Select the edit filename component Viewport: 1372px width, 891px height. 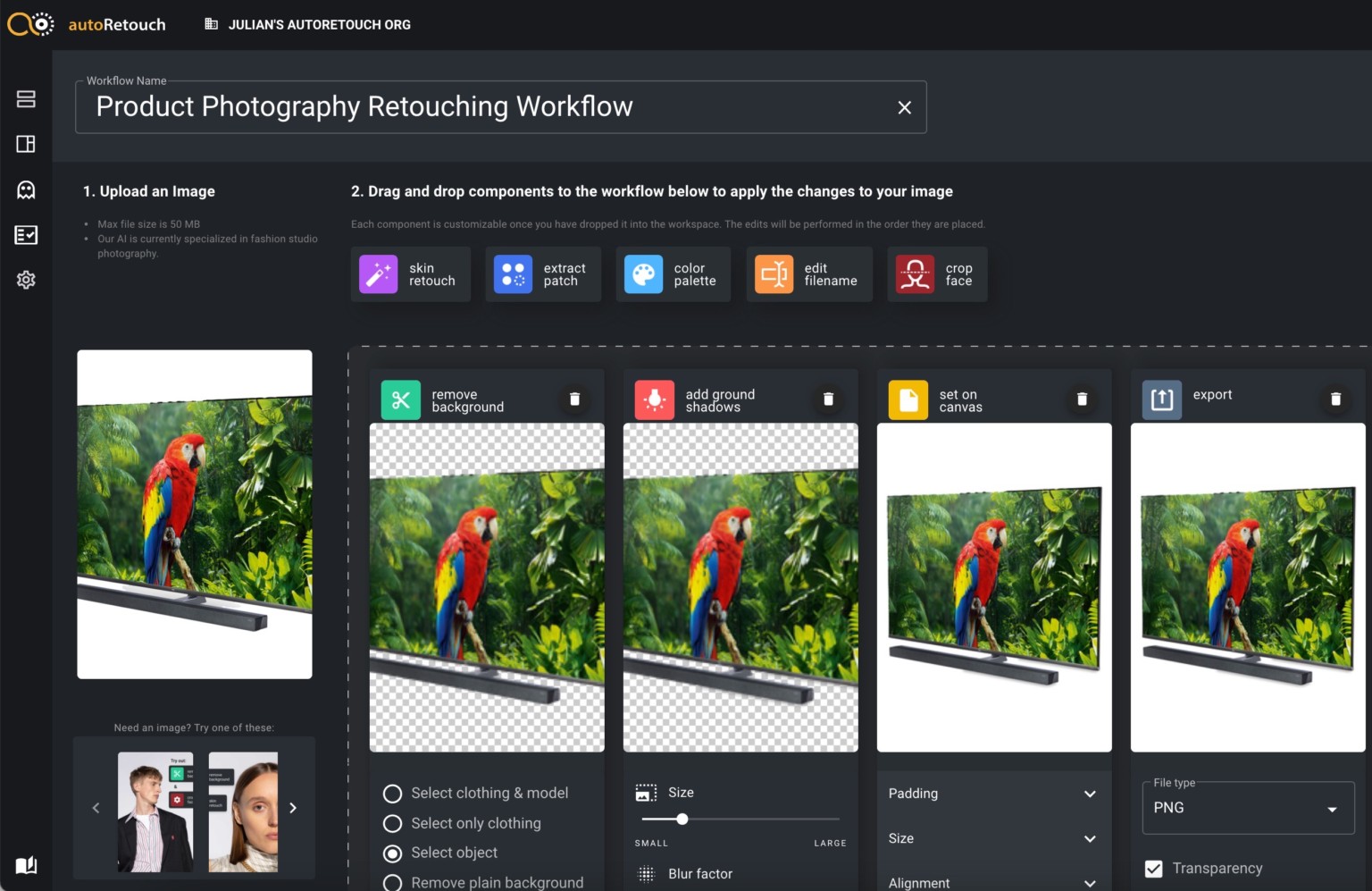tap(809, 274)
